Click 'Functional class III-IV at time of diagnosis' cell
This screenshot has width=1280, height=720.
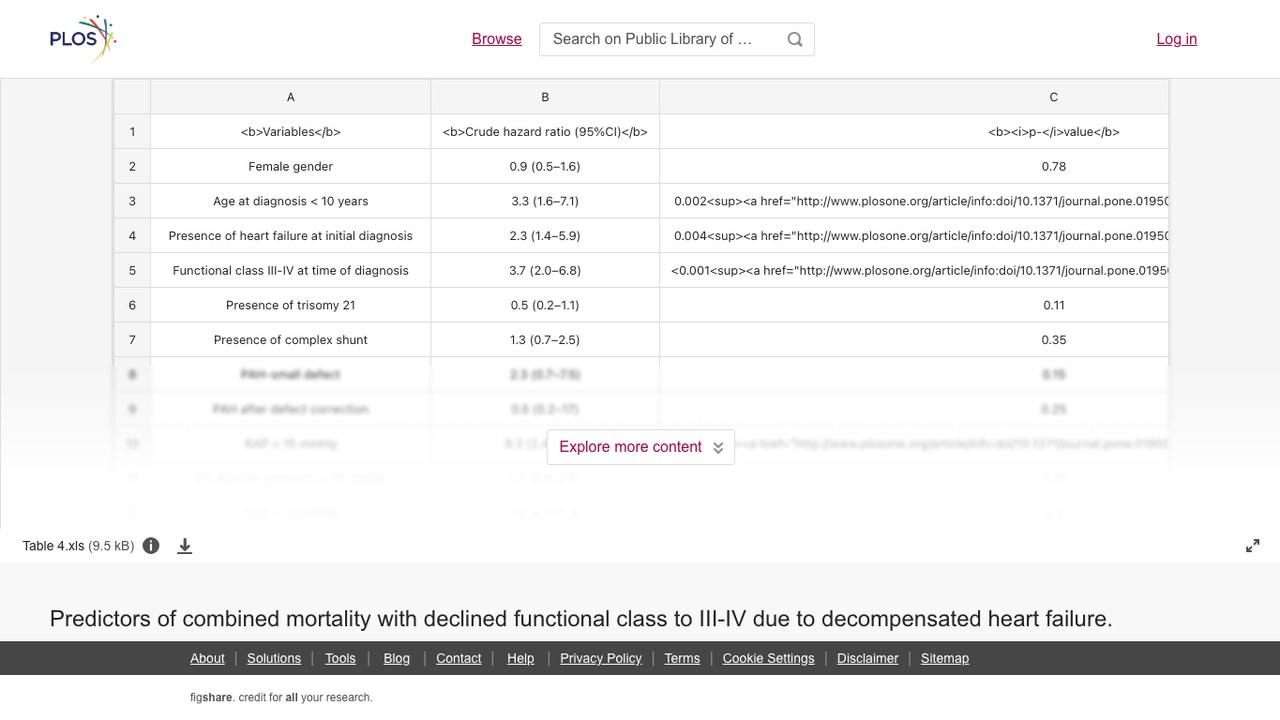[291, 270]
